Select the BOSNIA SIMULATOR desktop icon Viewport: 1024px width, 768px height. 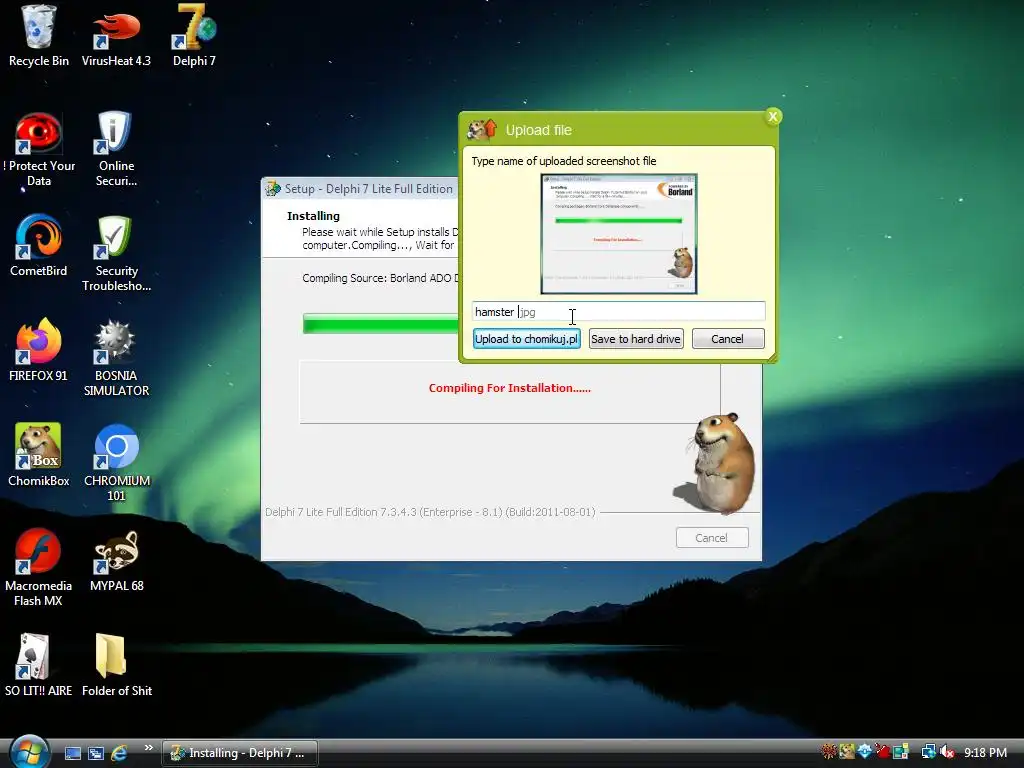(116, 359)
